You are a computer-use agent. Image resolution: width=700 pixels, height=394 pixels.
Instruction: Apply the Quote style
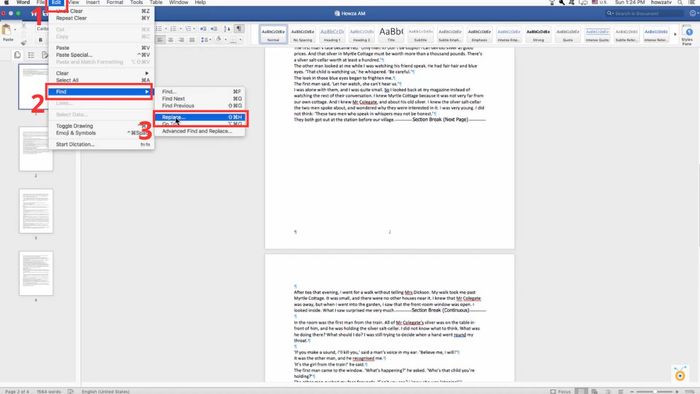pyautogui.click(x=568, y=34)
